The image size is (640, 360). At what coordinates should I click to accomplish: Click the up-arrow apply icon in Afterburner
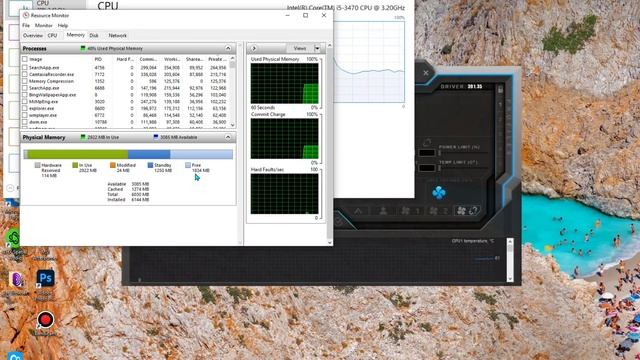coord(358,211)
